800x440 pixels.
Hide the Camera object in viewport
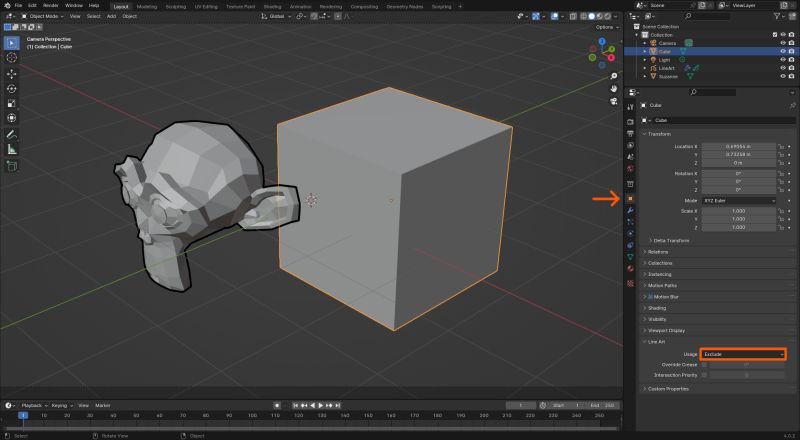[x=783, y=43]
